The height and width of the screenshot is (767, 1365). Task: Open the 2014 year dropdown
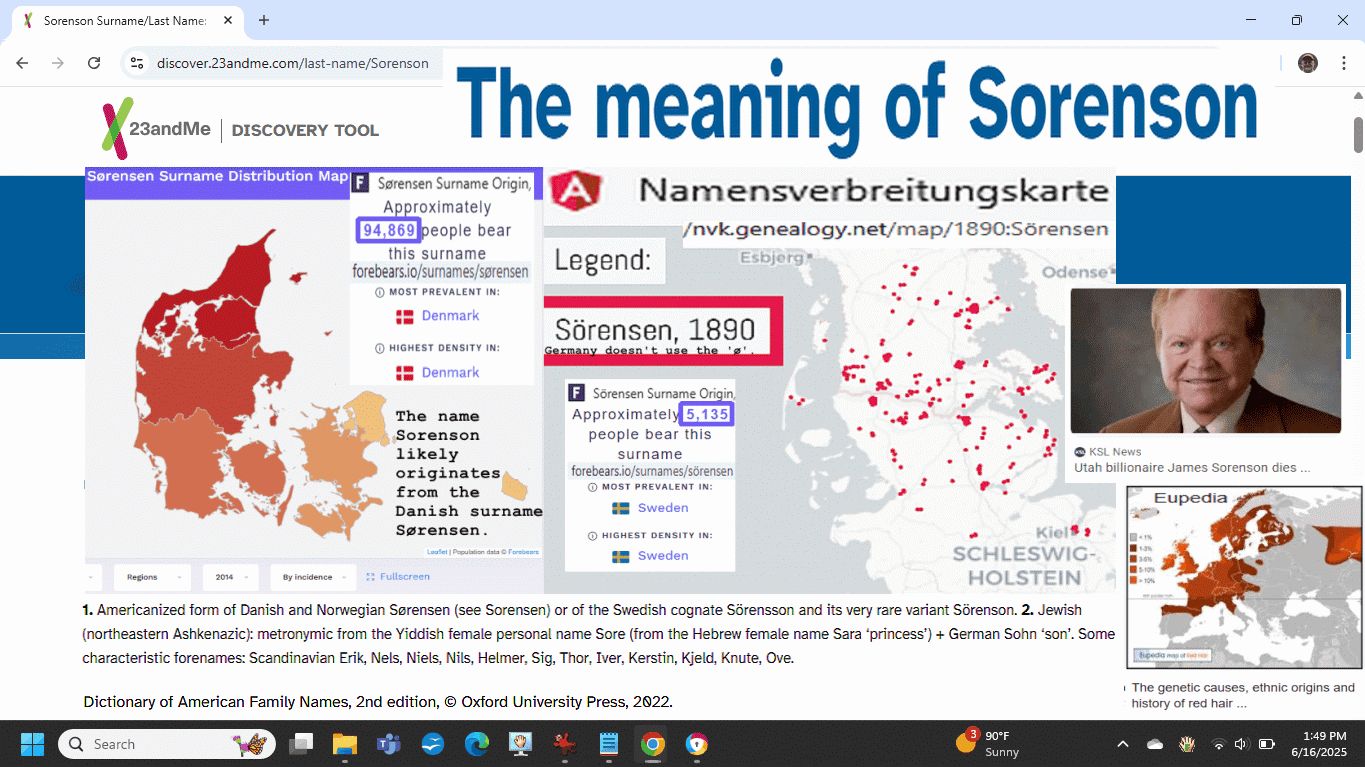click(230, 577)
